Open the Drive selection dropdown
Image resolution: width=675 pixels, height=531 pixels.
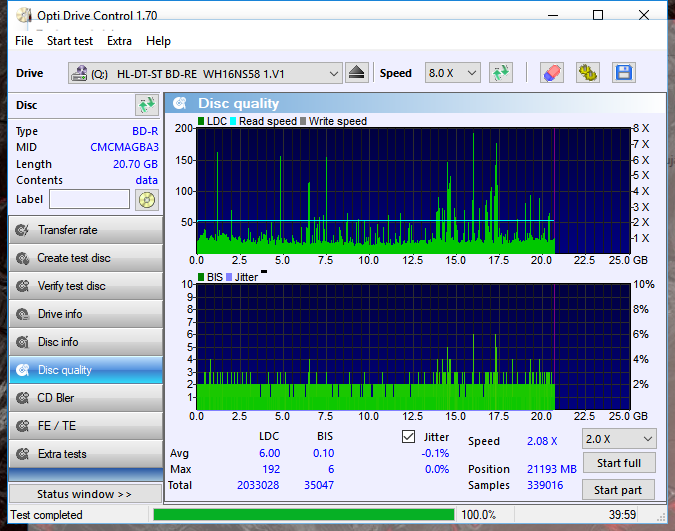[205, 73]
